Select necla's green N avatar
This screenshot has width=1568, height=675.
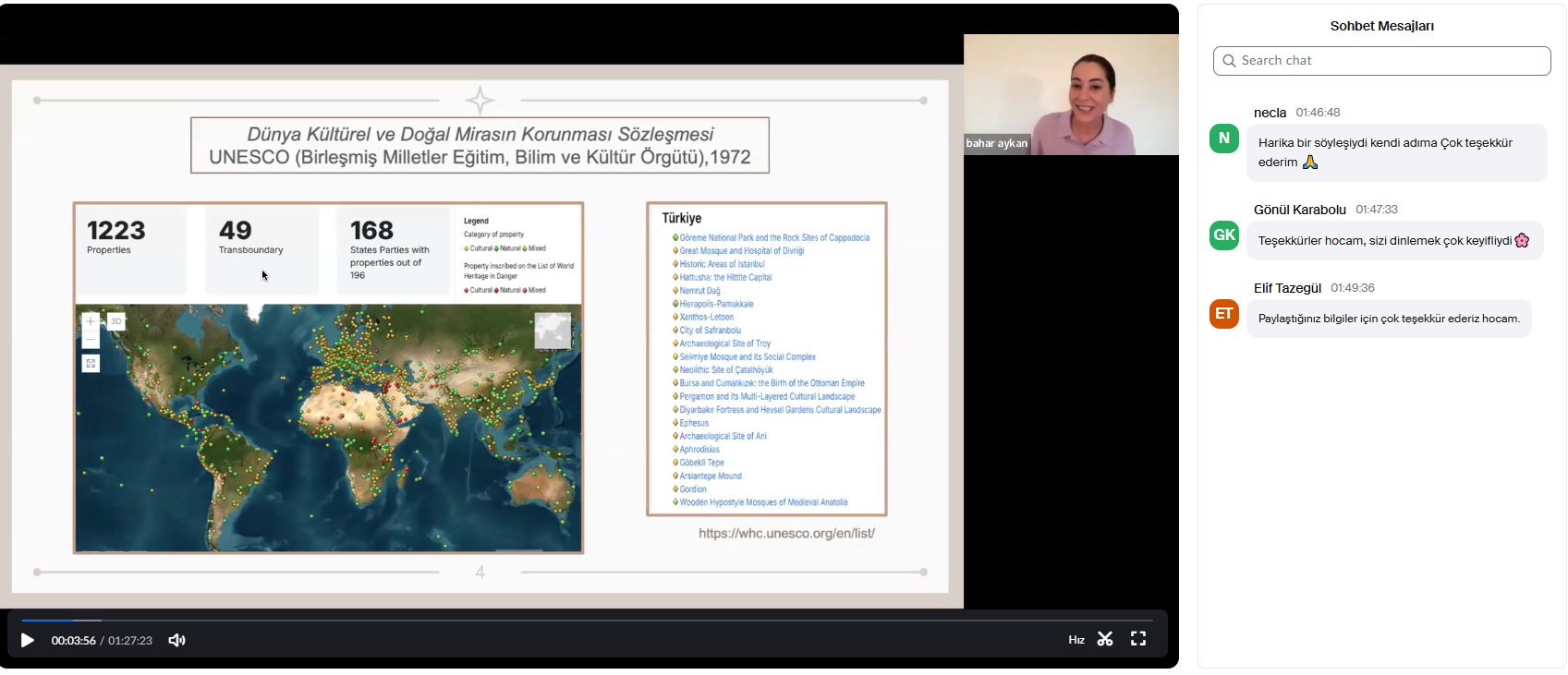(x=1224, y=139)
